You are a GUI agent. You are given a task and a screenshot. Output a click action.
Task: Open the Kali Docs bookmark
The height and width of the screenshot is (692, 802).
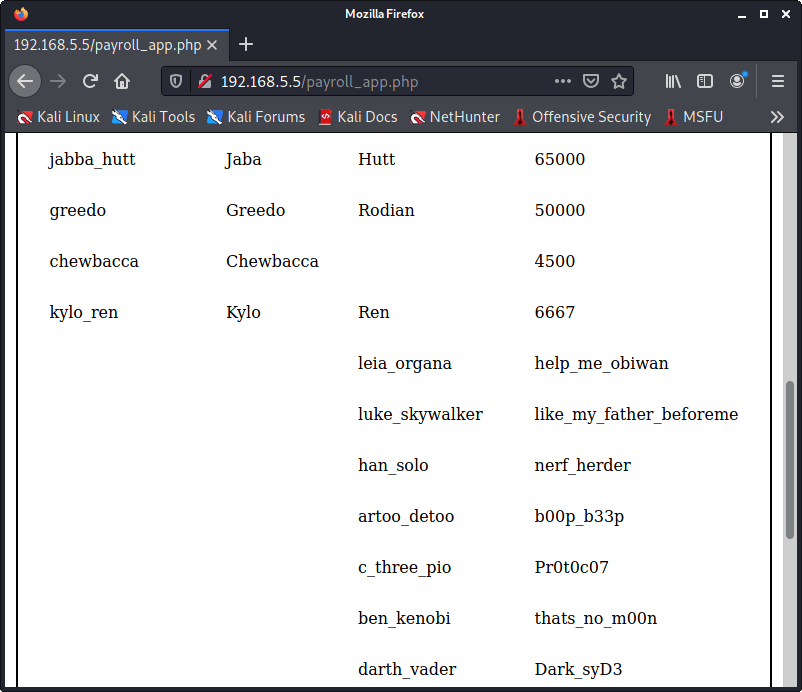tap(358, 117)
